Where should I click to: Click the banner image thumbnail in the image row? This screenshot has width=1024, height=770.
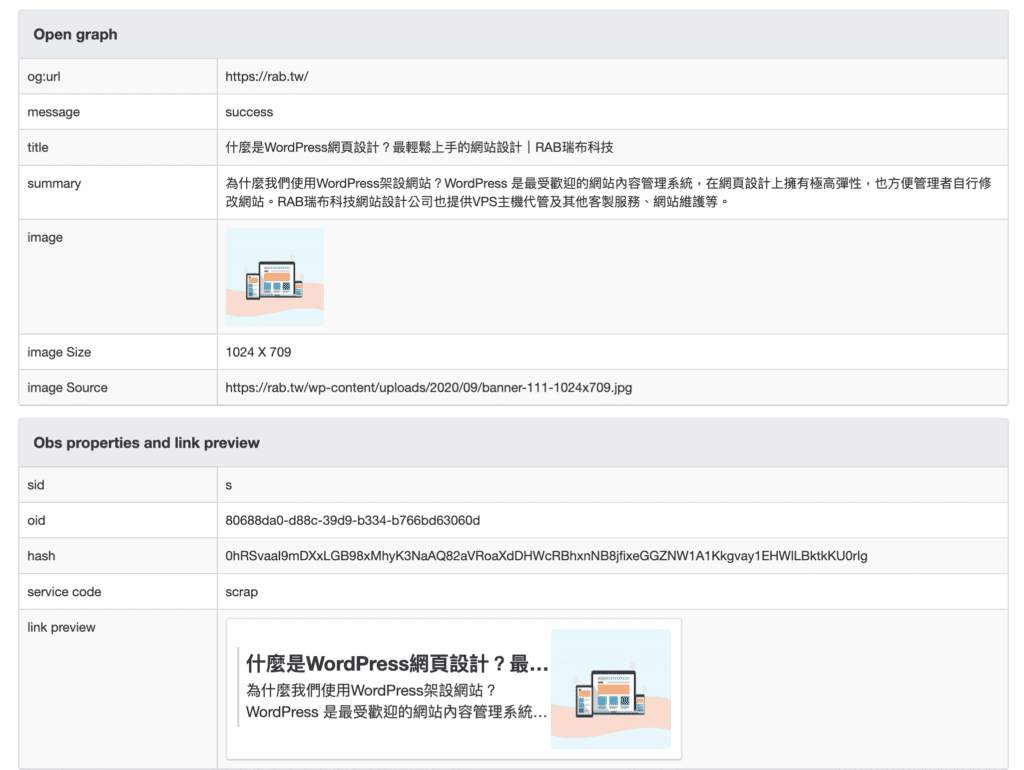274,277
